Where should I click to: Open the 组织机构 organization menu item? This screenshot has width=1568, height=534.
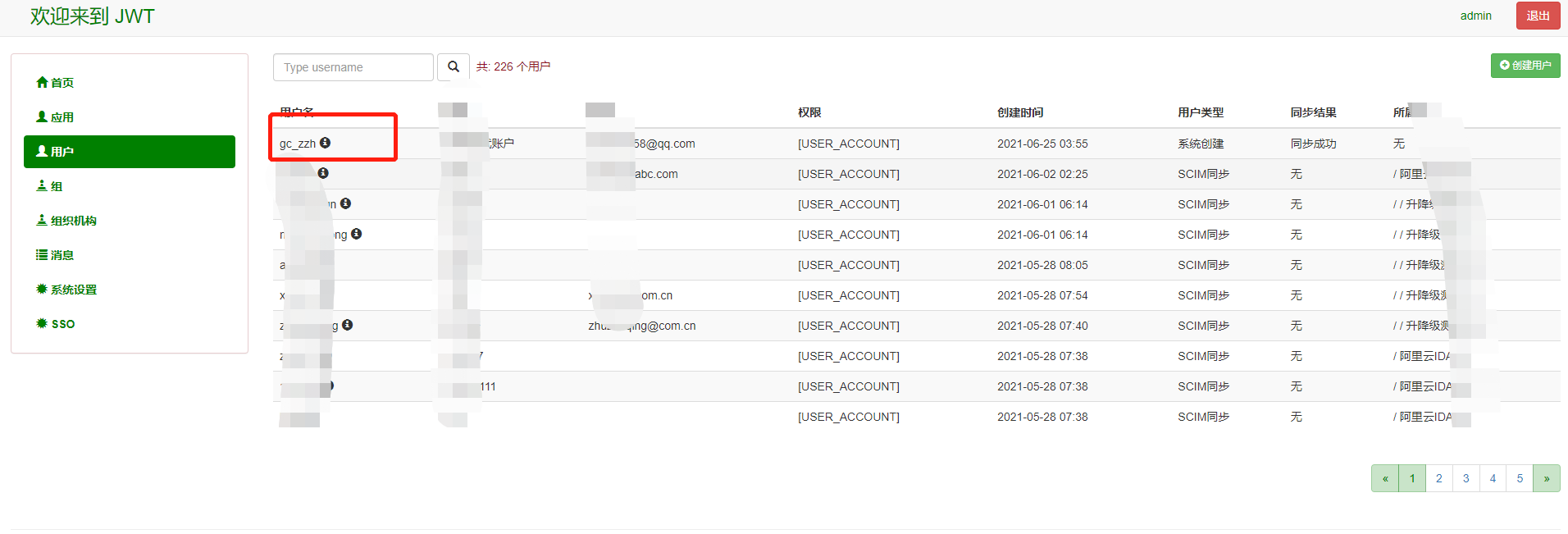click(x=130, y=221)
